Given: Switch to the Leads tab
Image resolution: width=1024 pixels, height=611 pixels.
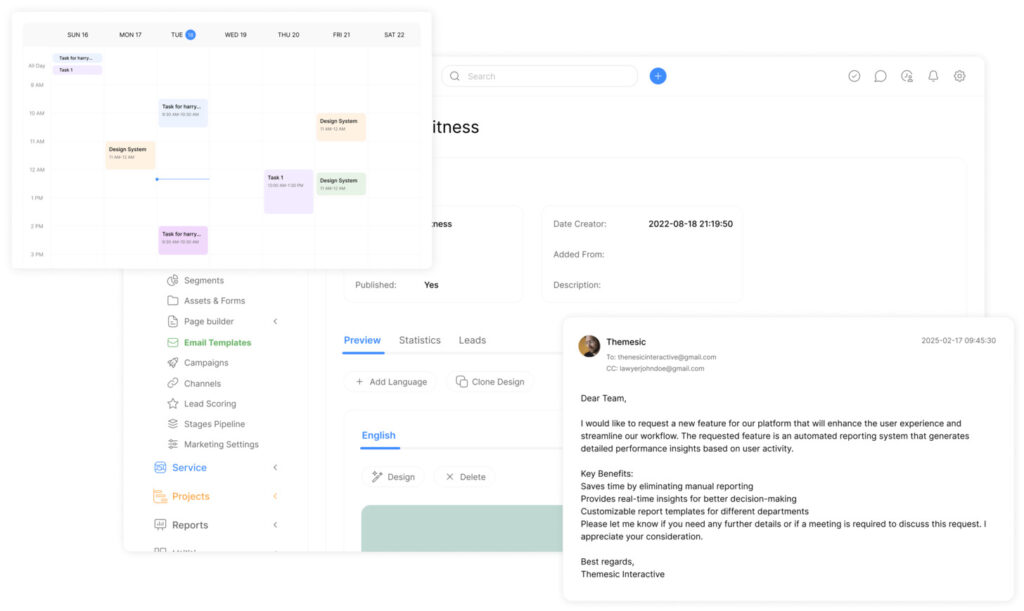Looking at the screenshot, I should [472, 341].
